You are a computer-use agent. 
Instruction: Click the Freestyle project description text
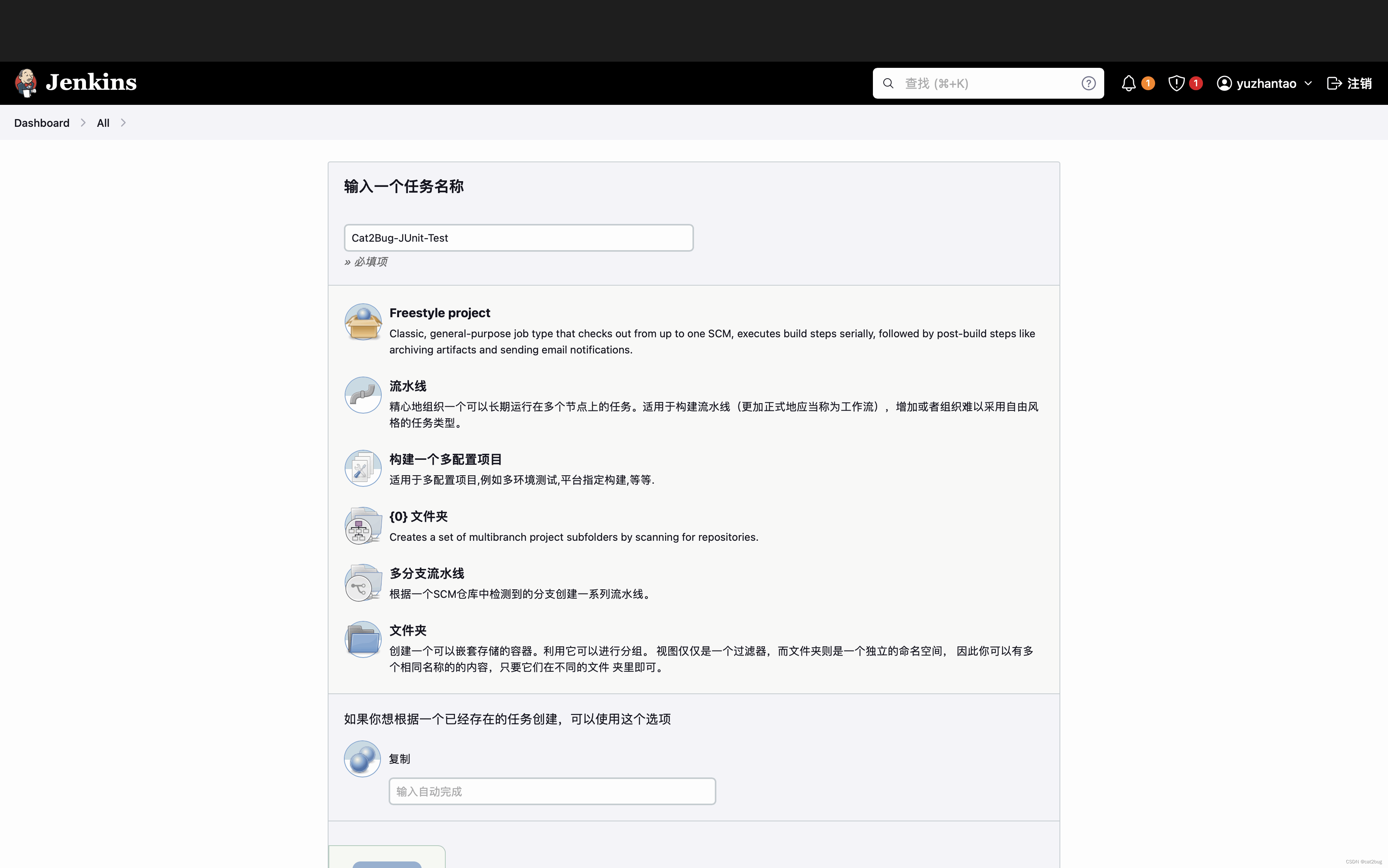click(x=711, y=341)
